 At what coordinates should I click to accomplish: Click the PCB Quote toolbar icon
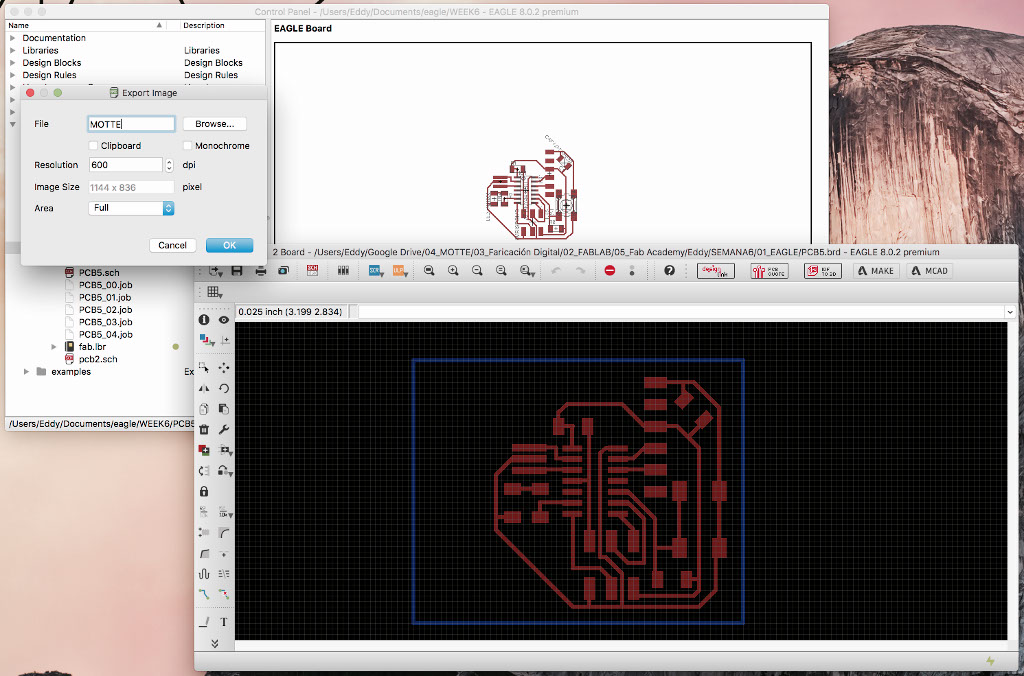click(769, 270)
